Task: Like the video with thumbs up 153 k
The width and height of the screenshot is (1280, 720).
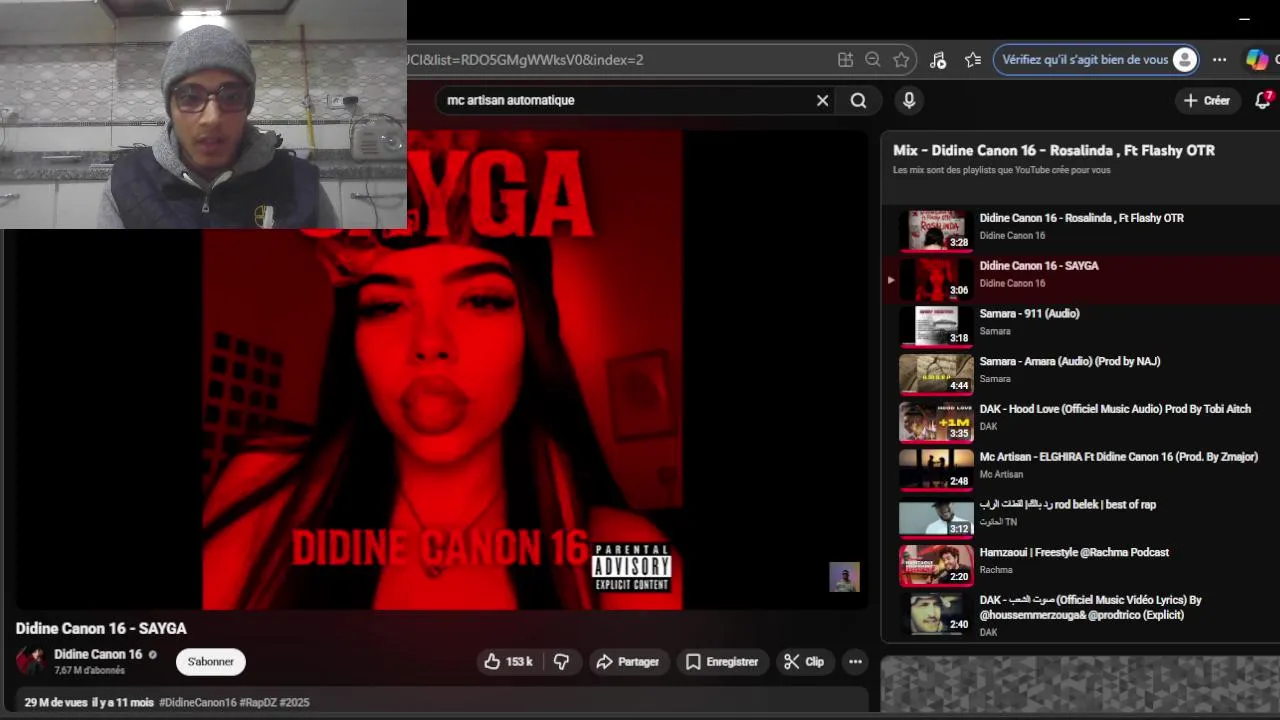Action: coord(509,662)
